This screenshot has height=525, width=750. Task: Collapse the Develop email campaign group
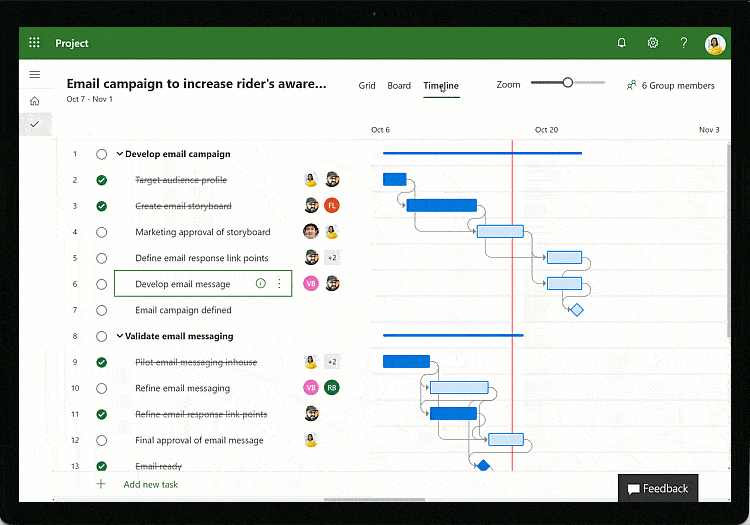click(120, 154)
